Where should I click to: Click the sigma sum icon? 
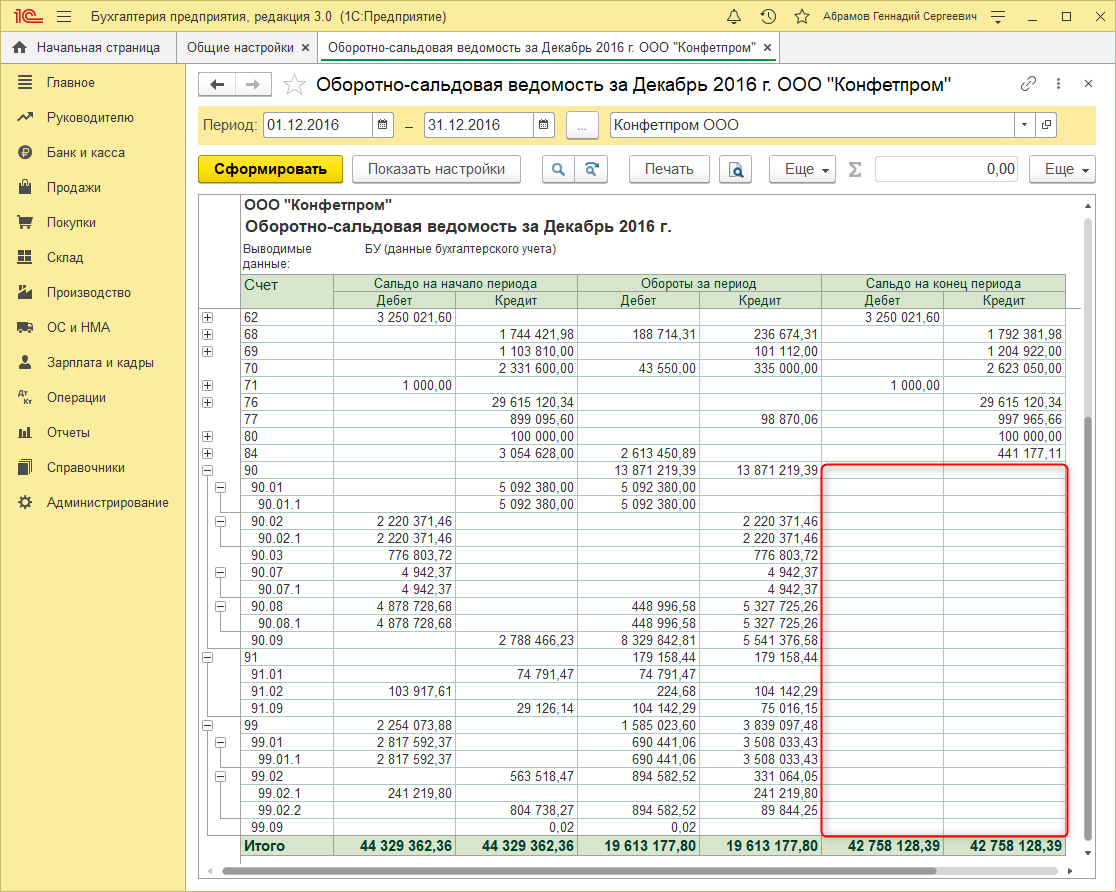pos(854,170)
